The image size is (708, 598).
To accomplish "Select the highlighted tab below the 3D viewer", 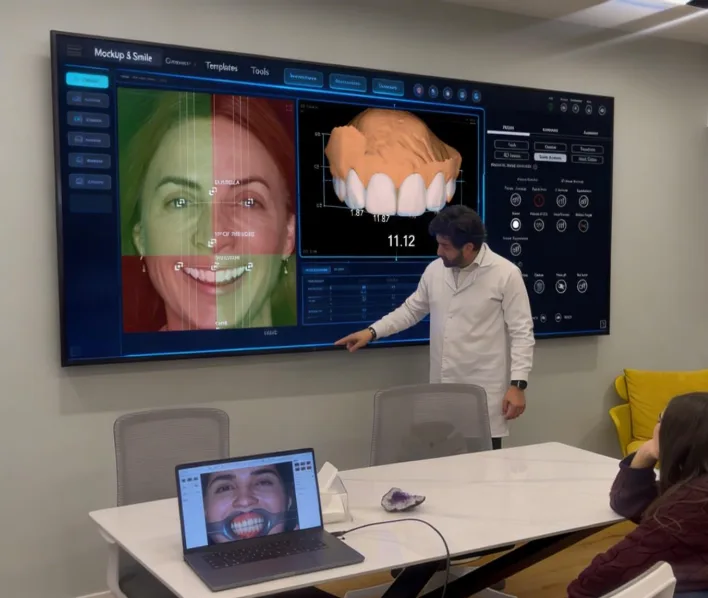I will tap(317, 270).
